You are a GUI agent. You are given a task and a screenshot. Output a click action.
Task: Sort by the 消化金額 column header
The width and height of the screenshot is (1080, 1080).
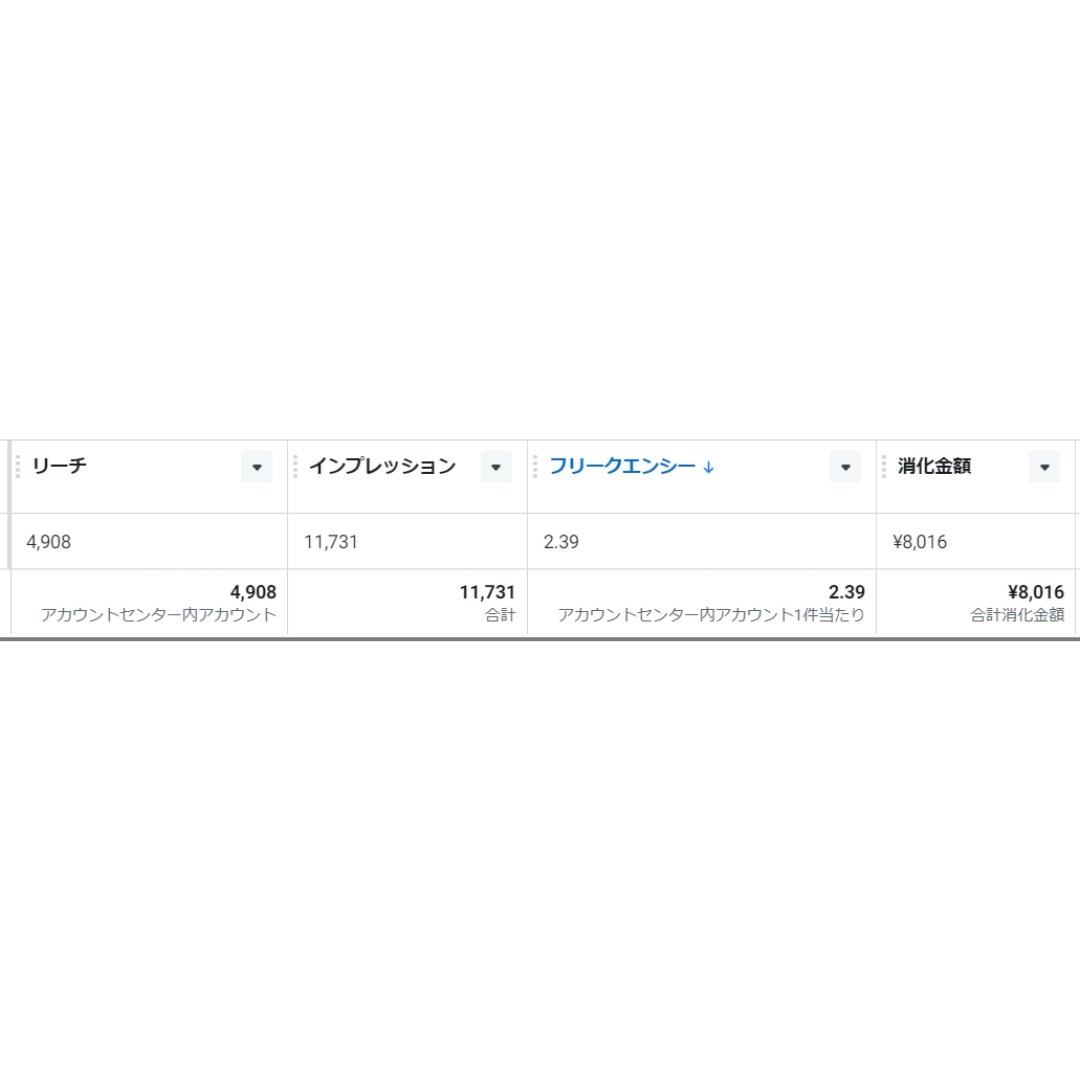coord(934,466)
